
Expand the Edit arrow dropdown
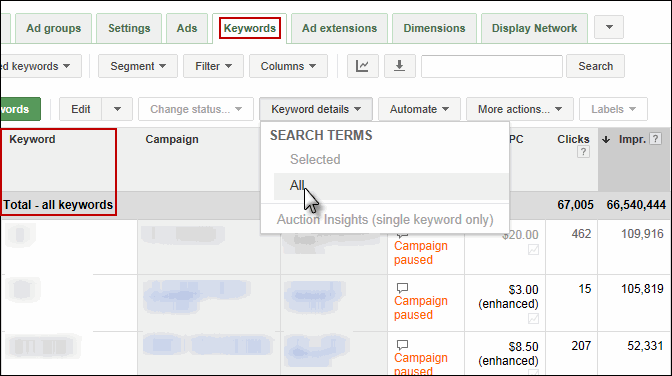coord(117,109)
